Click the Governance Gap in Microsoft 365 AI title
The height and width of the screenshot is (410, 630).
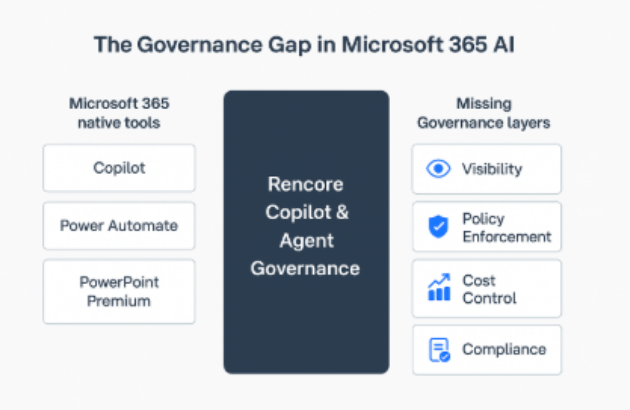click(x=304, y=44)
